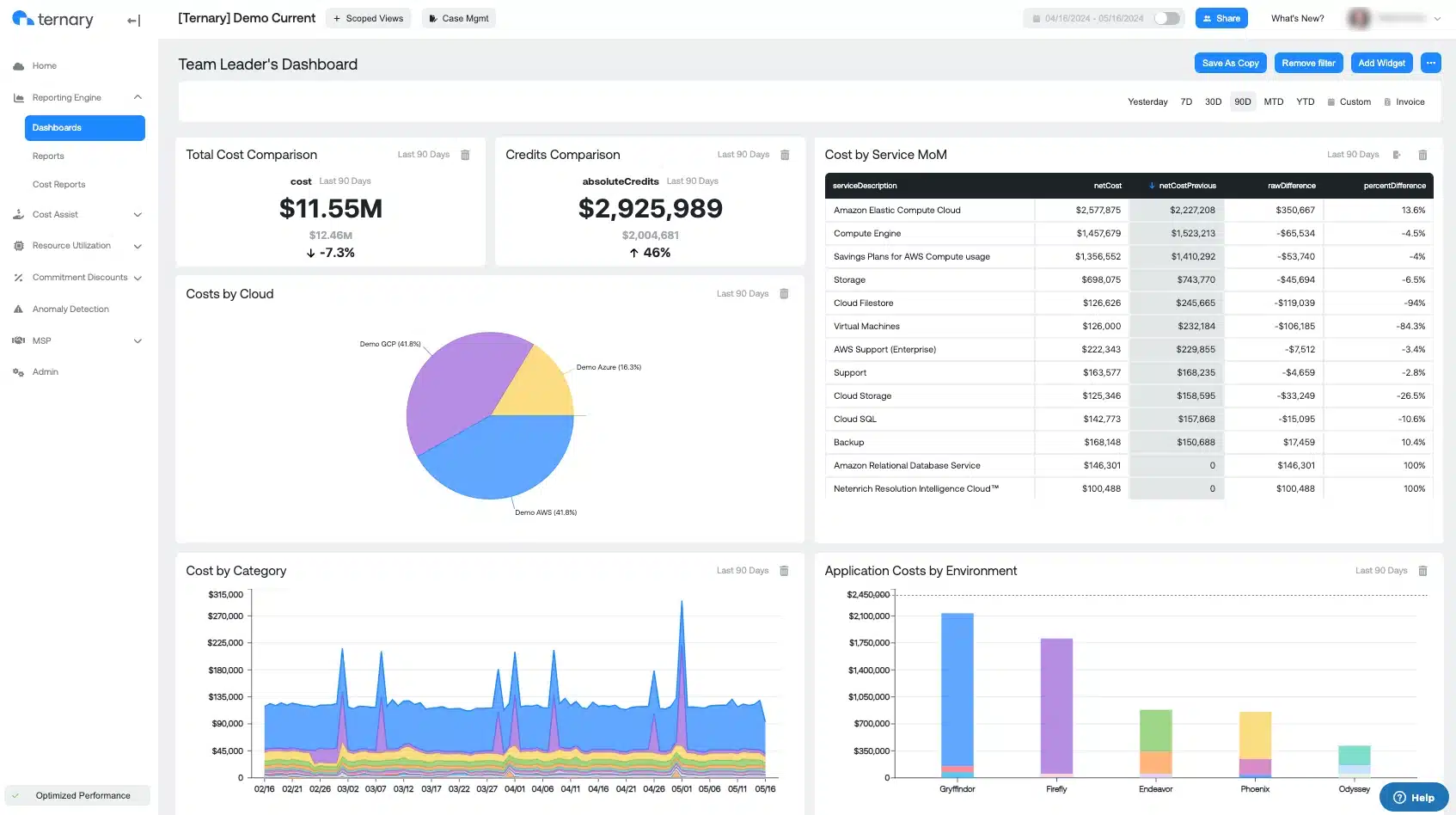1456x815 pixels.
Task: Expand the Resource Utilization section
Action: pyautogui.click(x=138, y=247)
